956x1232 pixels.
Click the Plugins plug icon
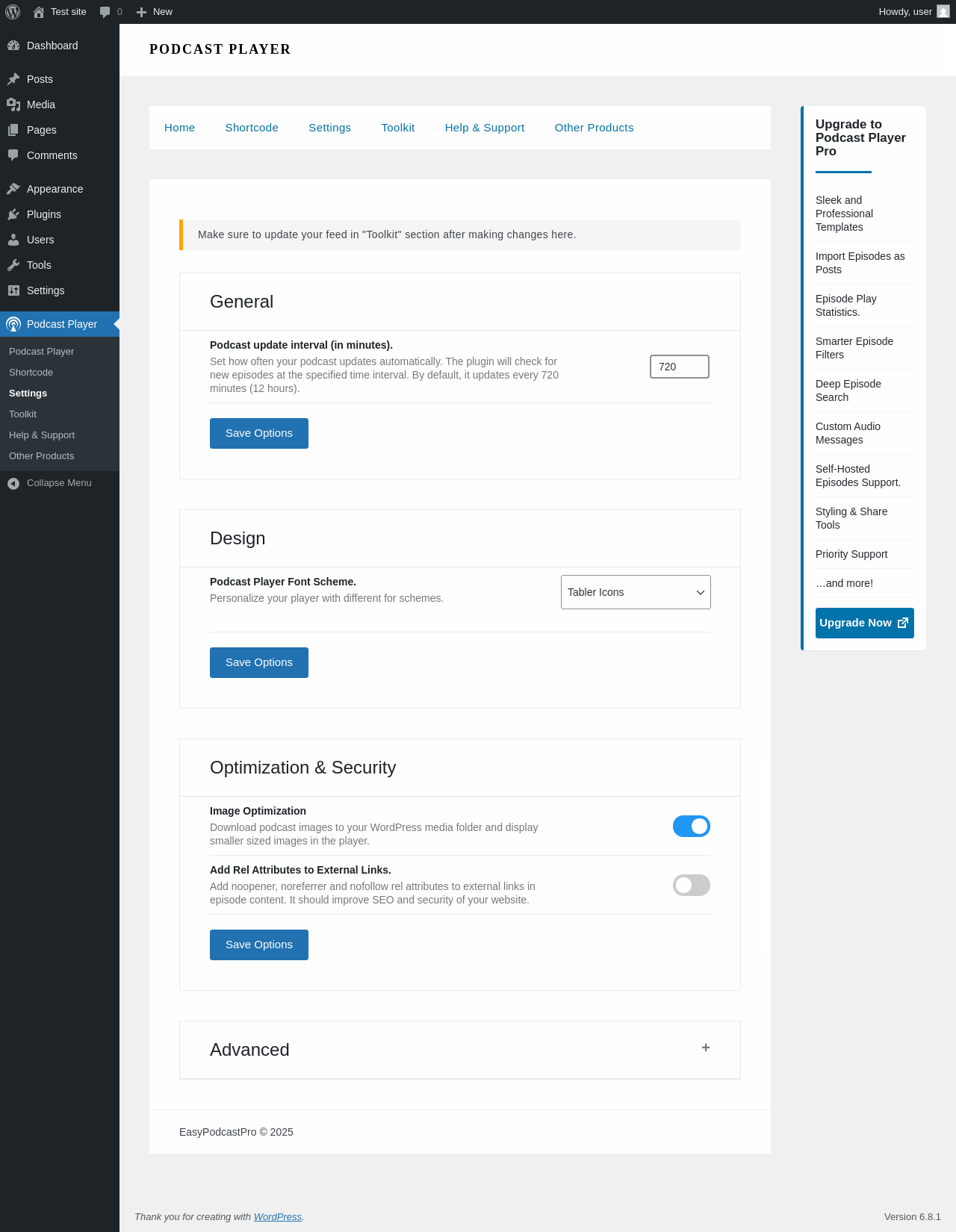point(13,214)
